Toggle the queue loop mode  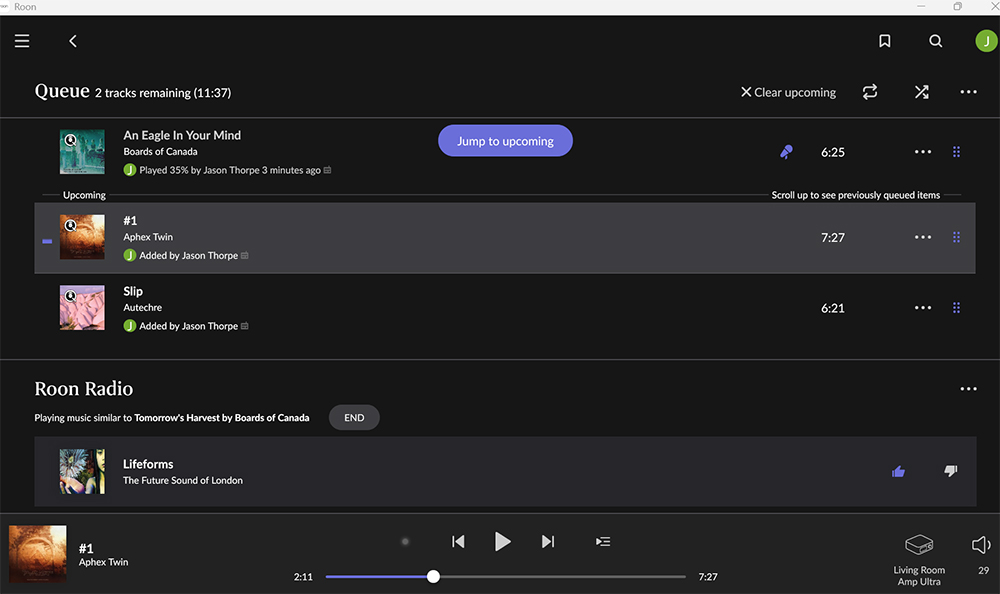click(870, 92)
